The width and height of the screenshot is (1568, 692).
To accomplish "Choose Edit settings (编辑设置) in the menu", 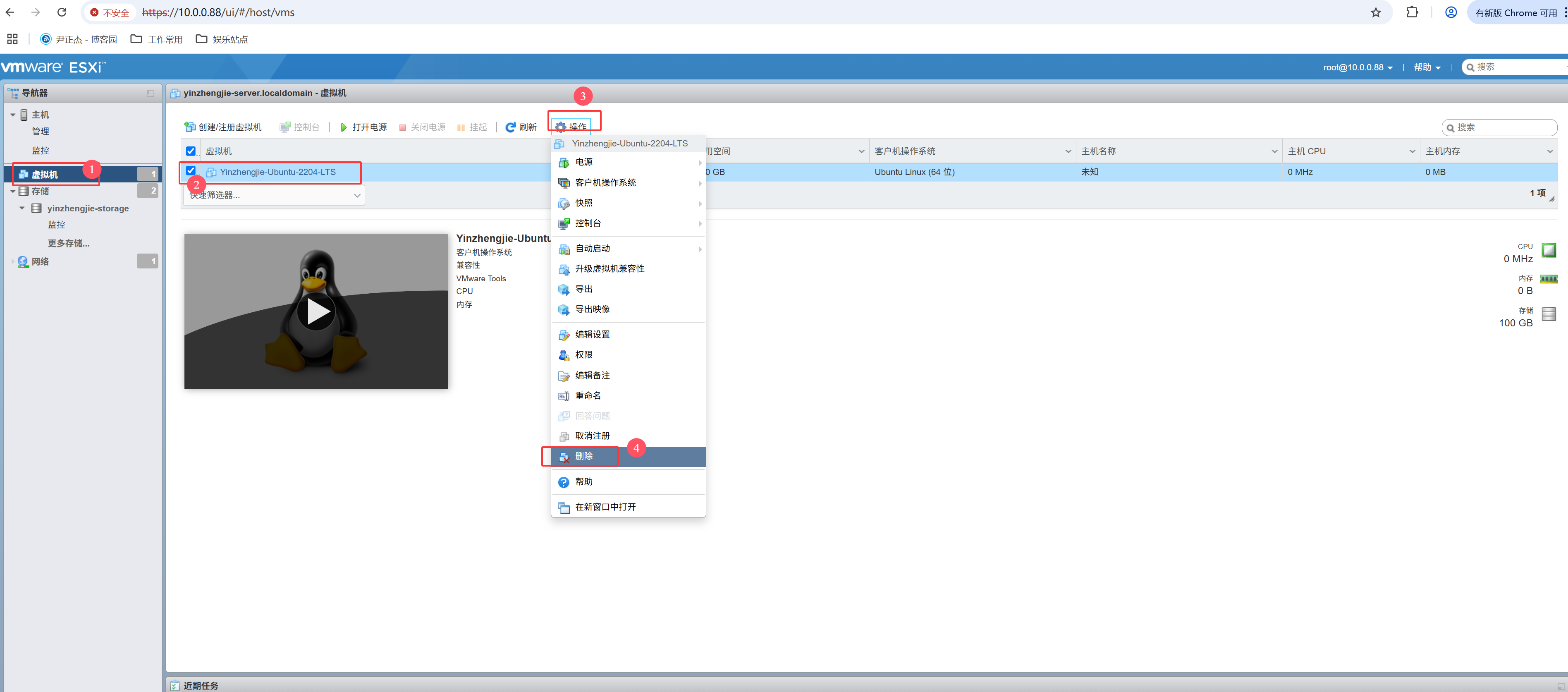I will click(592, 335).
